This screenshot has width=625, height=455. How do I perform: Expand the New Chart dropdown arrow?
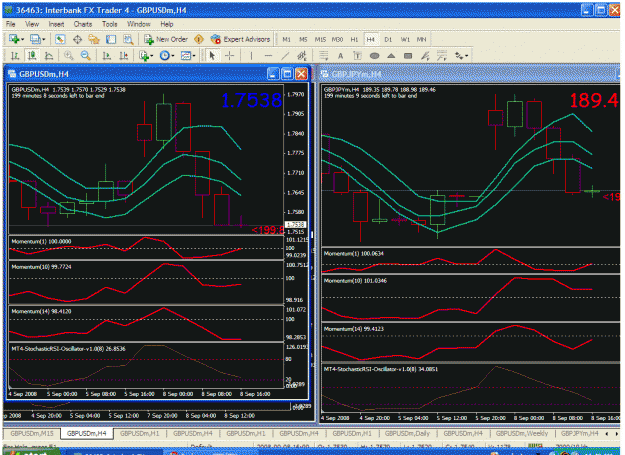click(x=22, y=39)
